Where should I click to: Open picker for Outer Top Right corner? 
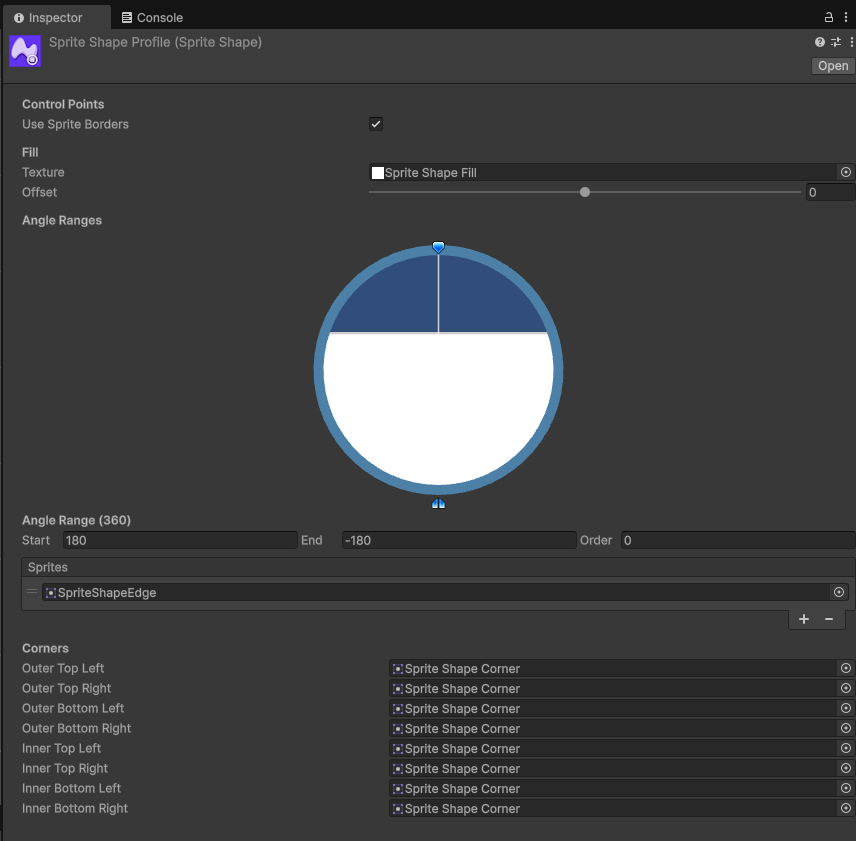[846, 689]
